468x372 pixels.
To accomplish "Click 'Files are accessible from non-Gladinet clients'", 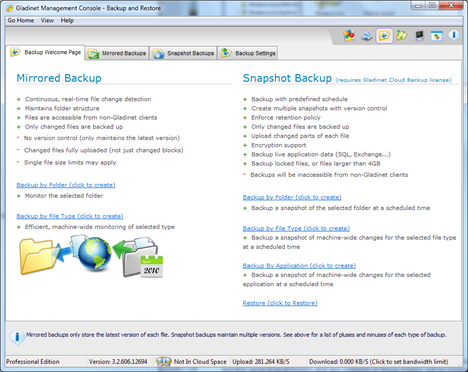I will (91, 117).
